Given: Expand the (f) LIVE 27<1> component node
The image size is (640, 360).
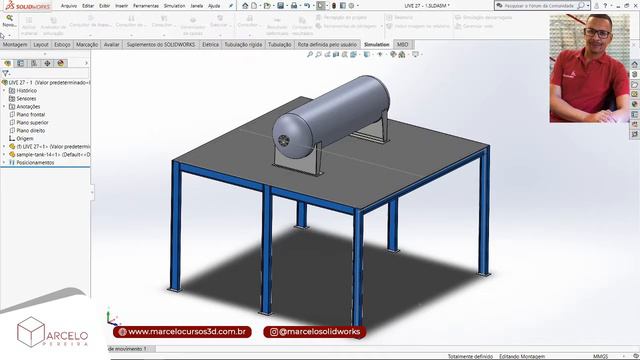Looking at the screenshot, I should (x=4, y=146).
